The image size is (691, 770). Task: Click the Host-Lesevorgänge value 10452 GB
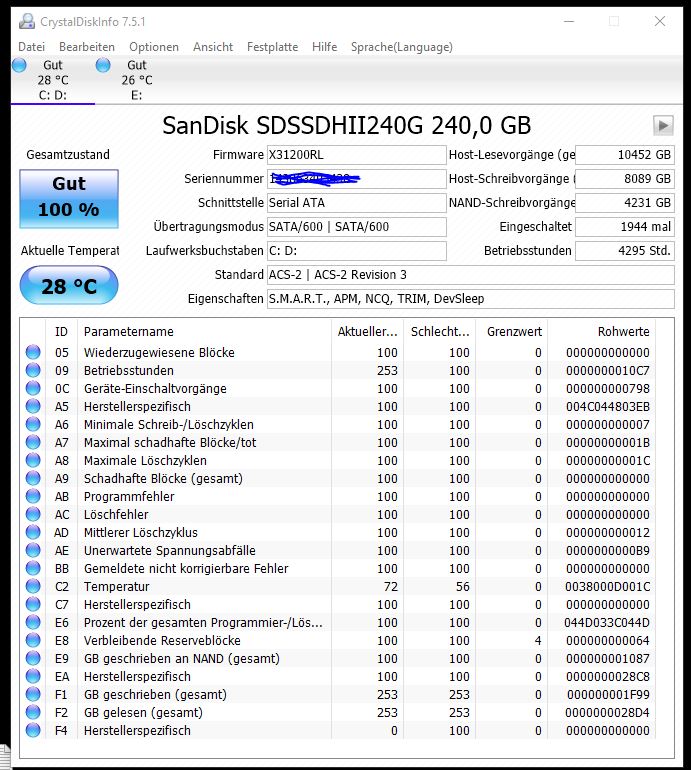(625, 155)
